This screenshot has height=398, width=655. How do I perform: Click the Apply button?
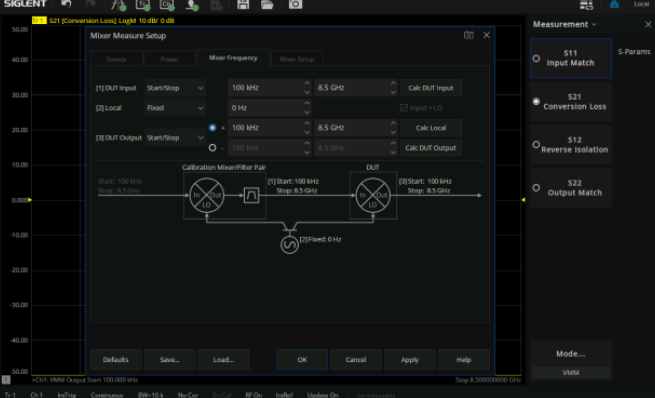409,360
